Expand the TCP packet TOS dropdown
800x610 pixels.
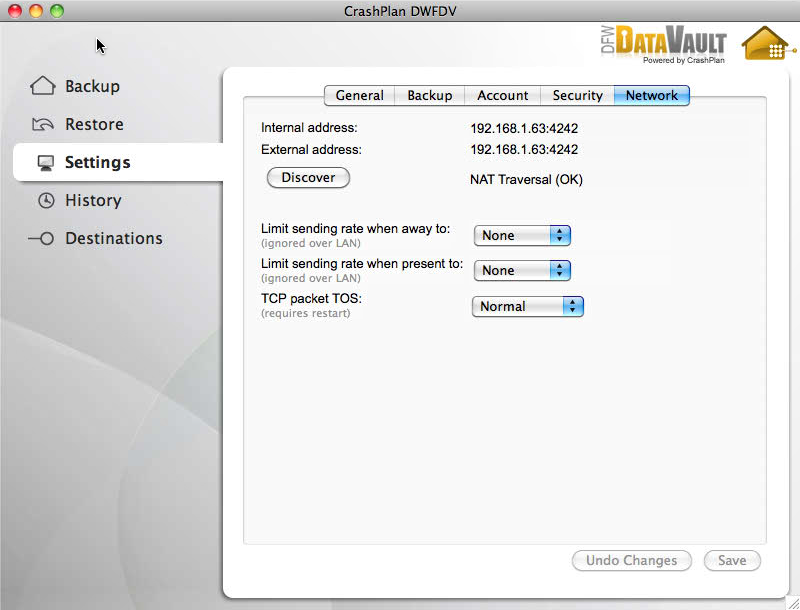528,307
